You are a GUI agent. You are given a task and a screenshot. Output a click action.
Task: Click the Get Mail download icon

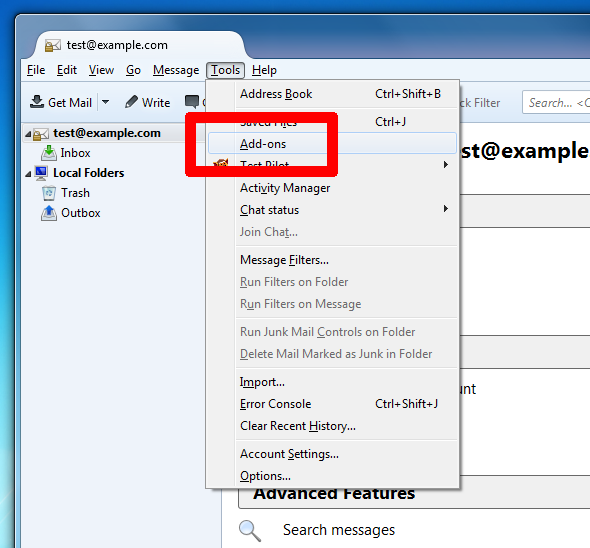point(37,102)
